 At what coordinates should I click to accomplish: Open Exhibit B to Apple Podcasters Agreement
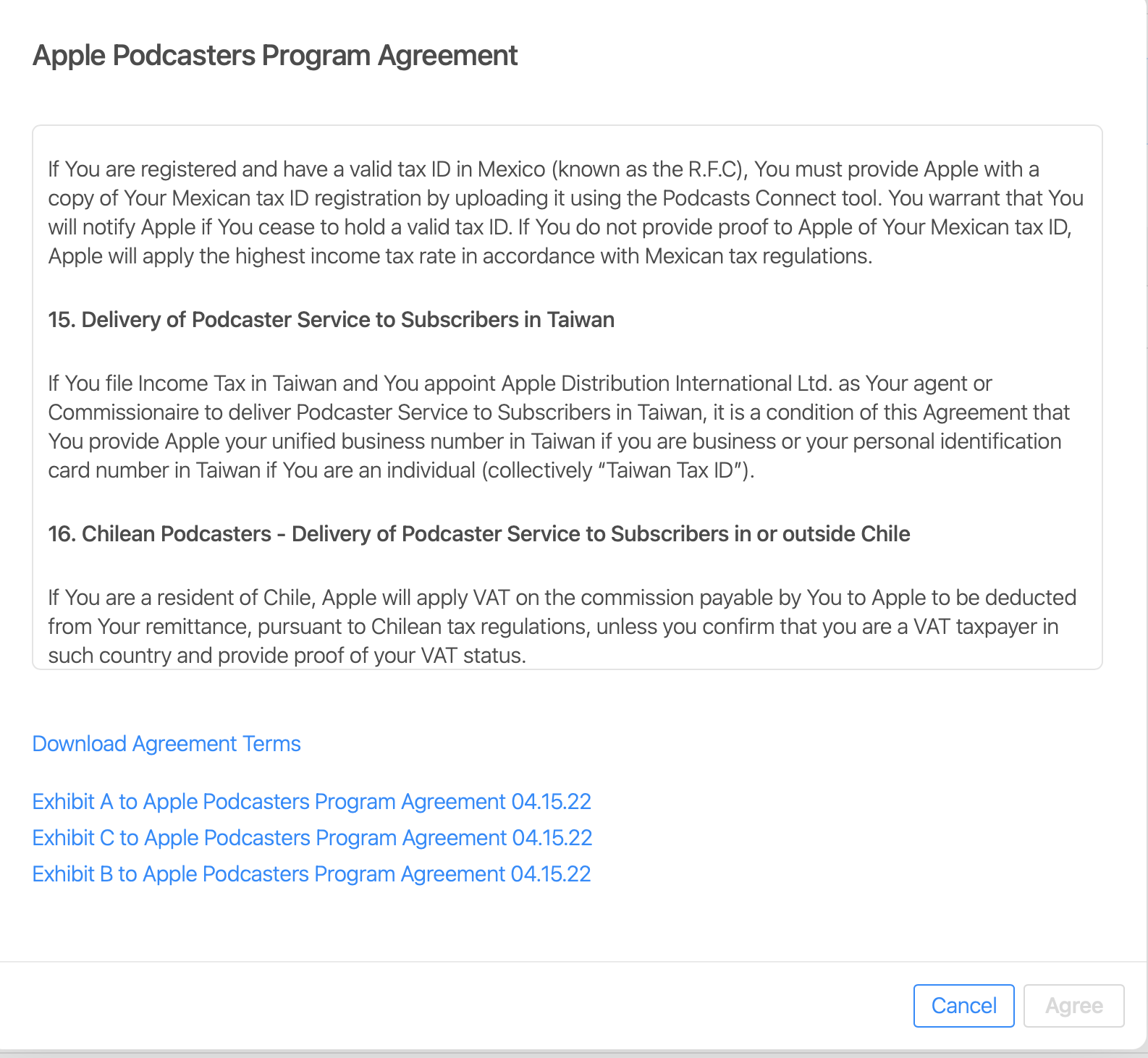[312, 874]
